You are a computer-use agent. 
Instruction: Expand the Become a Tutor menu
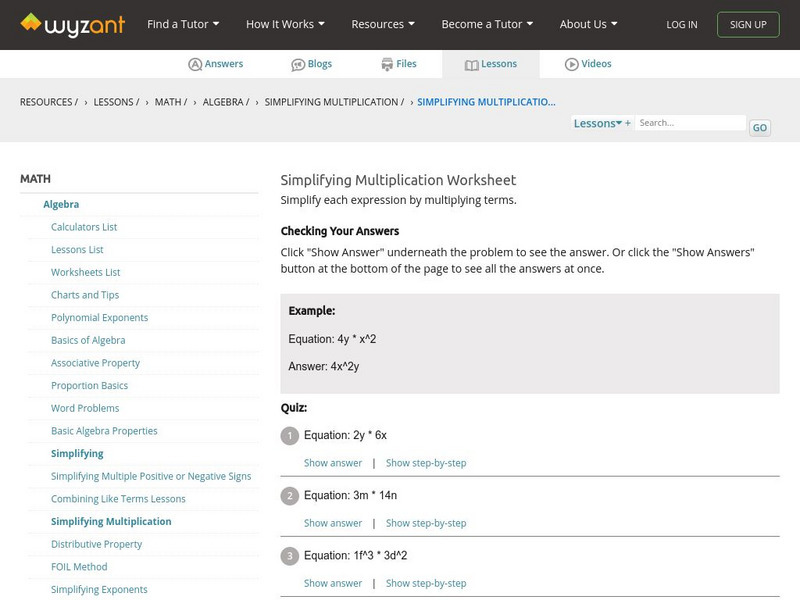(x=487, y=24)
